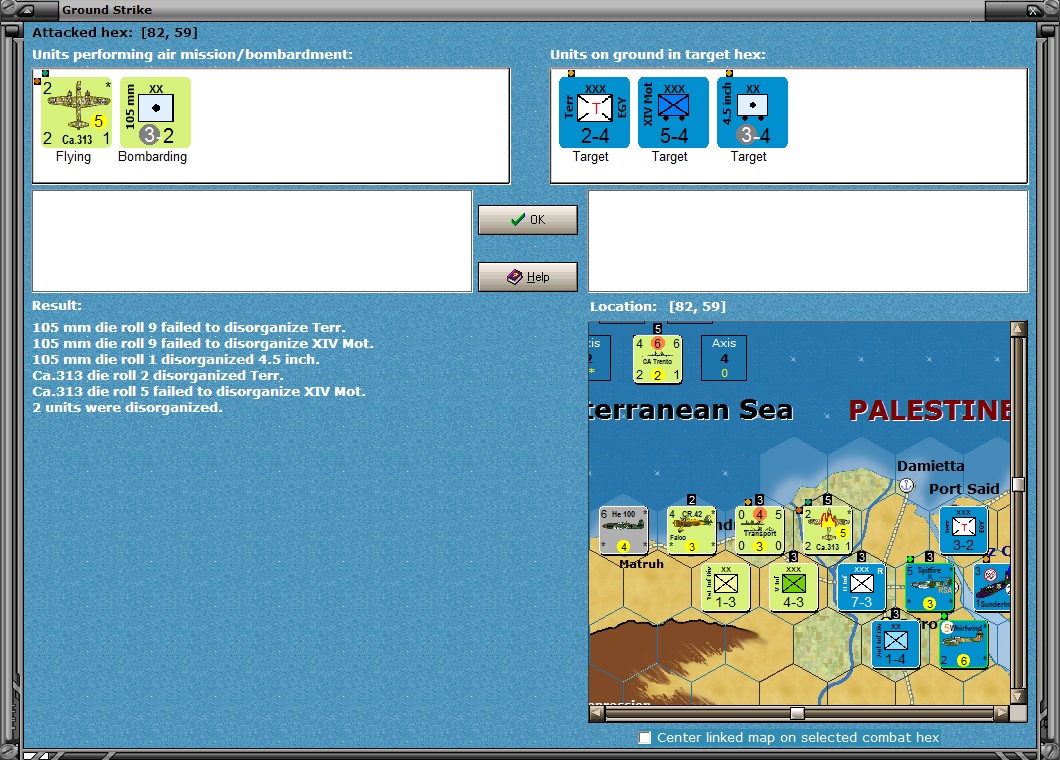Click the map vertical scrollbar up arrow
Screen dimensions: 1060x760
[1018, 329]
